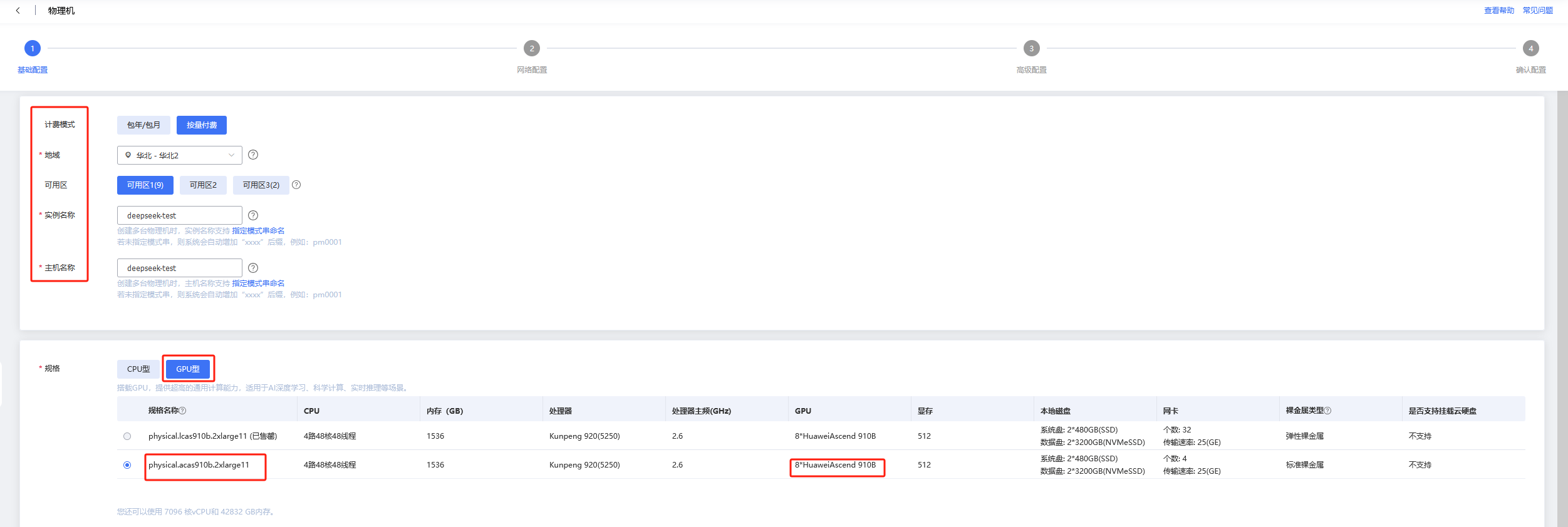Viewport: 1568px width, 527px height.
Task: Open help icon next to 裸金属类型 header
Action: [x=1327, y=411]
